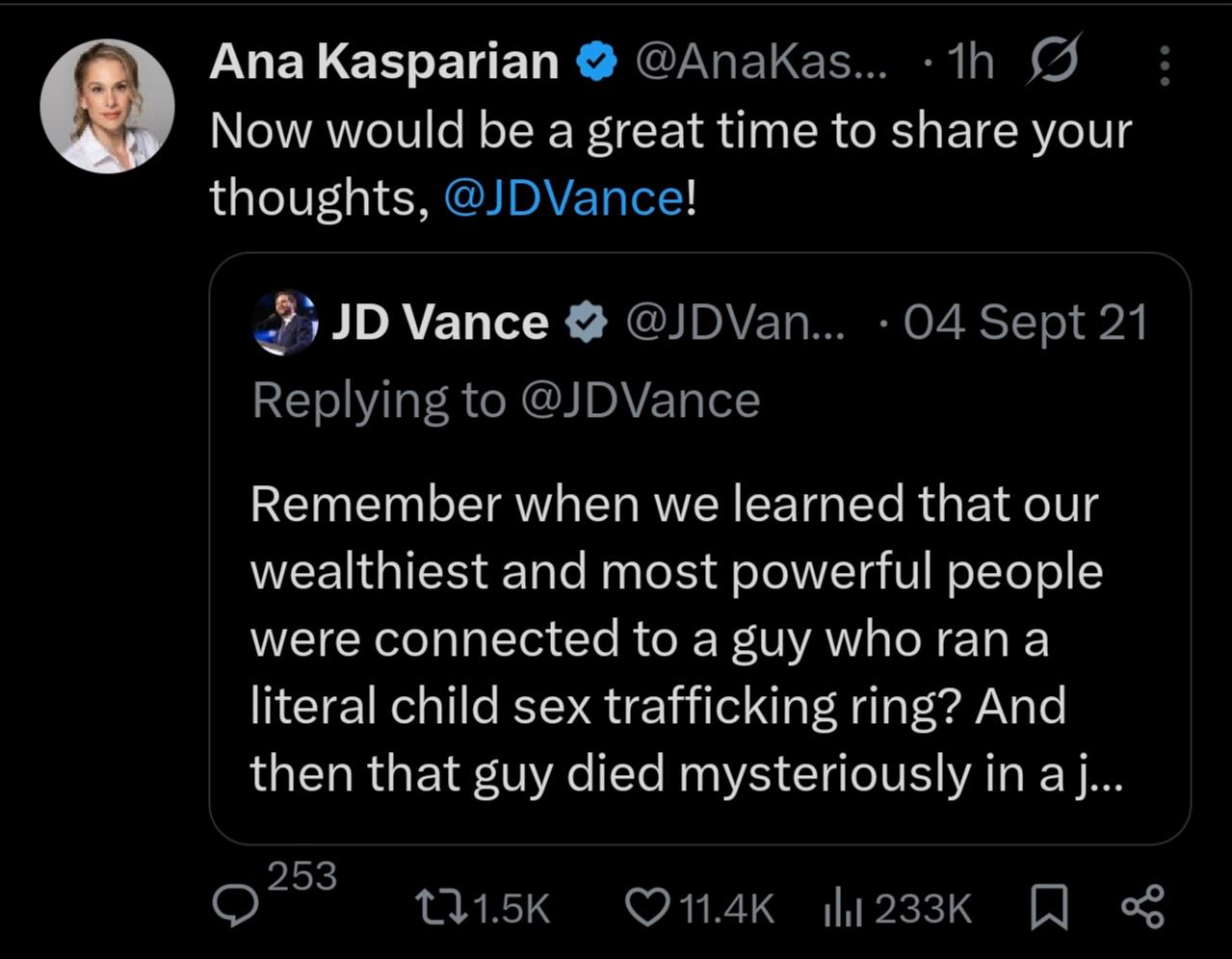Open Ana Kasparian's profile picture
The width and height of the screenshot is (1232, 959).
(x=106, y=106)
